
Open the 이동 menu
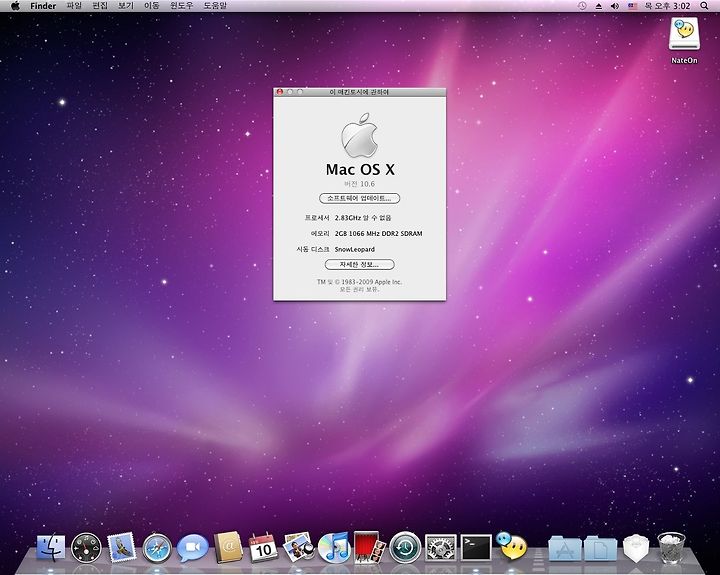point(152,6)
